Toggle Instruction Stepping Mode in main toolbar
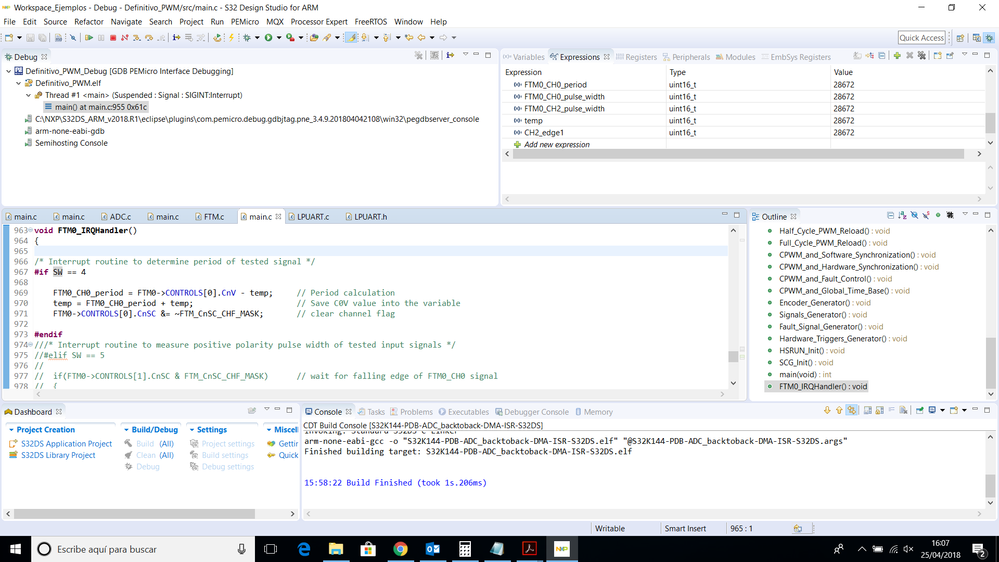This screenshot has width=999, height=562. click(176, 38)
